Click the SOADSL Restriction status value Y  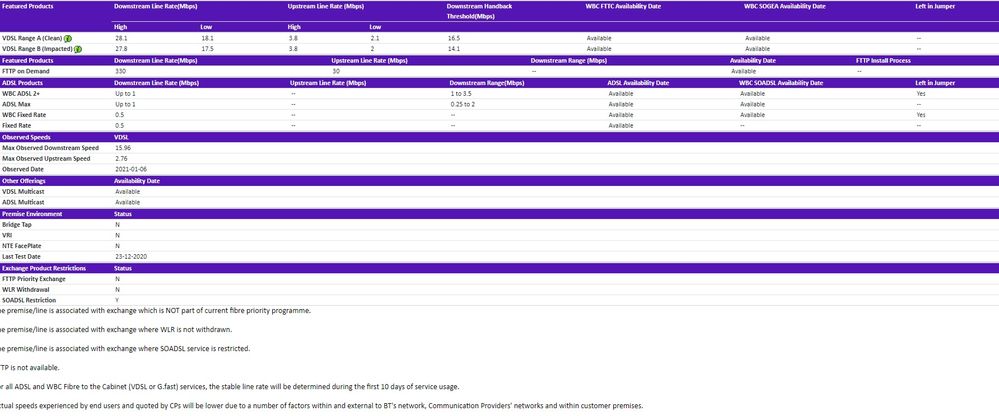pos(117,300)
